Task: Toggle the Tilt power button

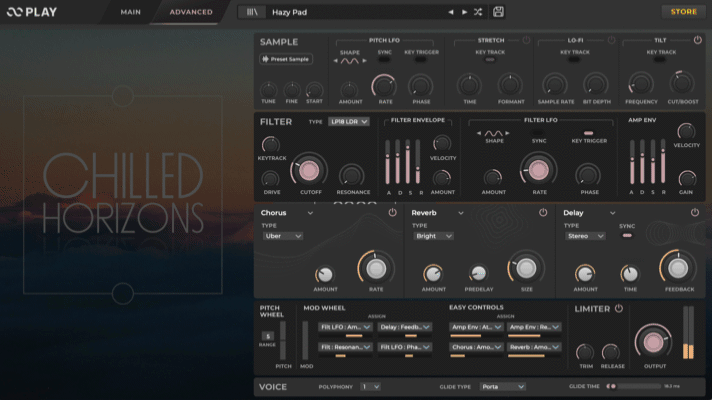Action: pos(698,40)
